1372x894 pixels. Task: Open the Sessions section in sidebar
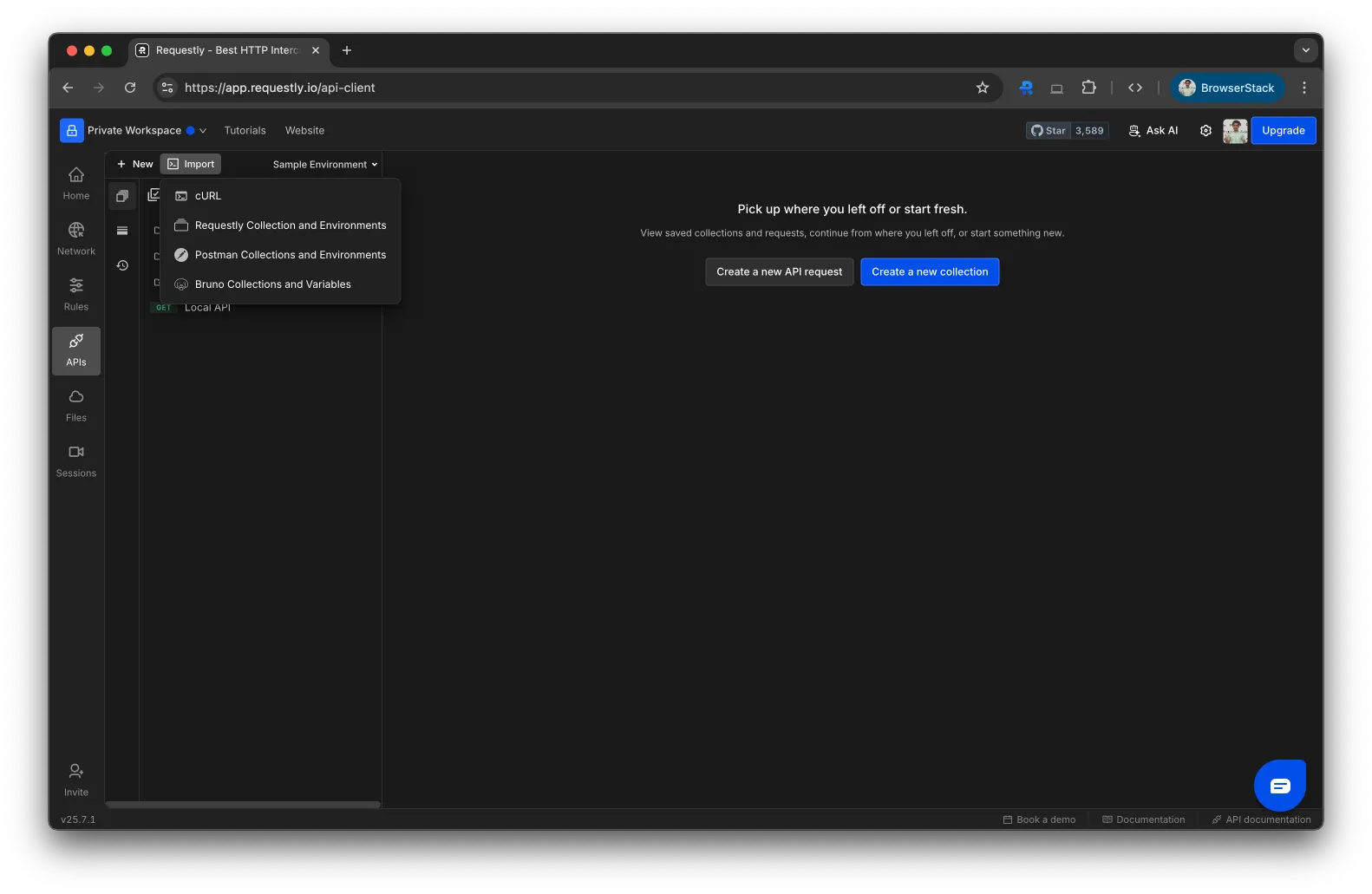coord(76,461)
